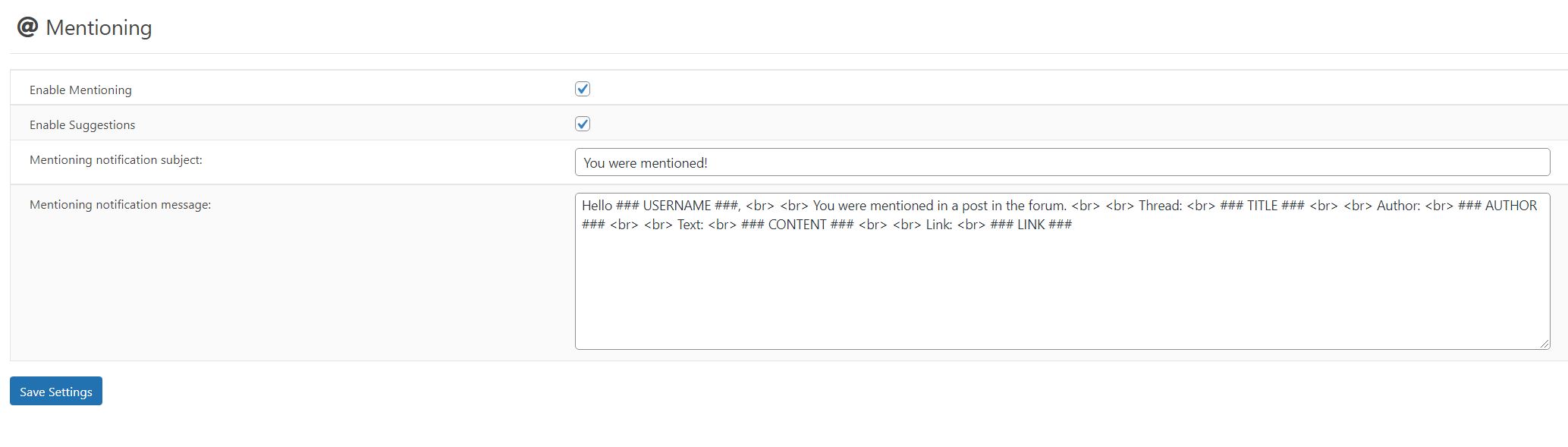Click the Mentioning page heading text
Screen dimensions: 1568x447
pos(99,28)
